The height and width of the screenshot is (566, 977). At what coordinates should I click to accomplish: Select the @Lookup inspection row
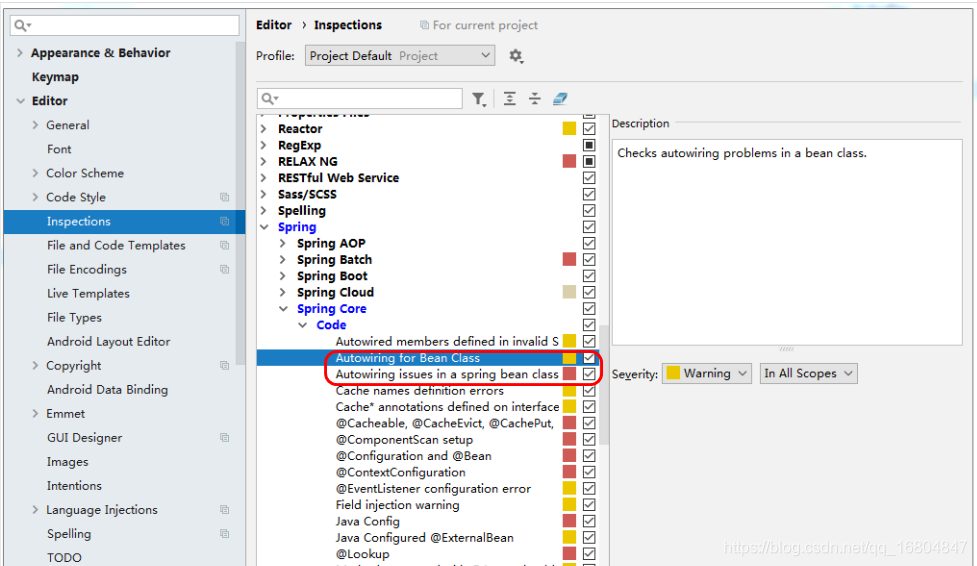pos(362,554)
